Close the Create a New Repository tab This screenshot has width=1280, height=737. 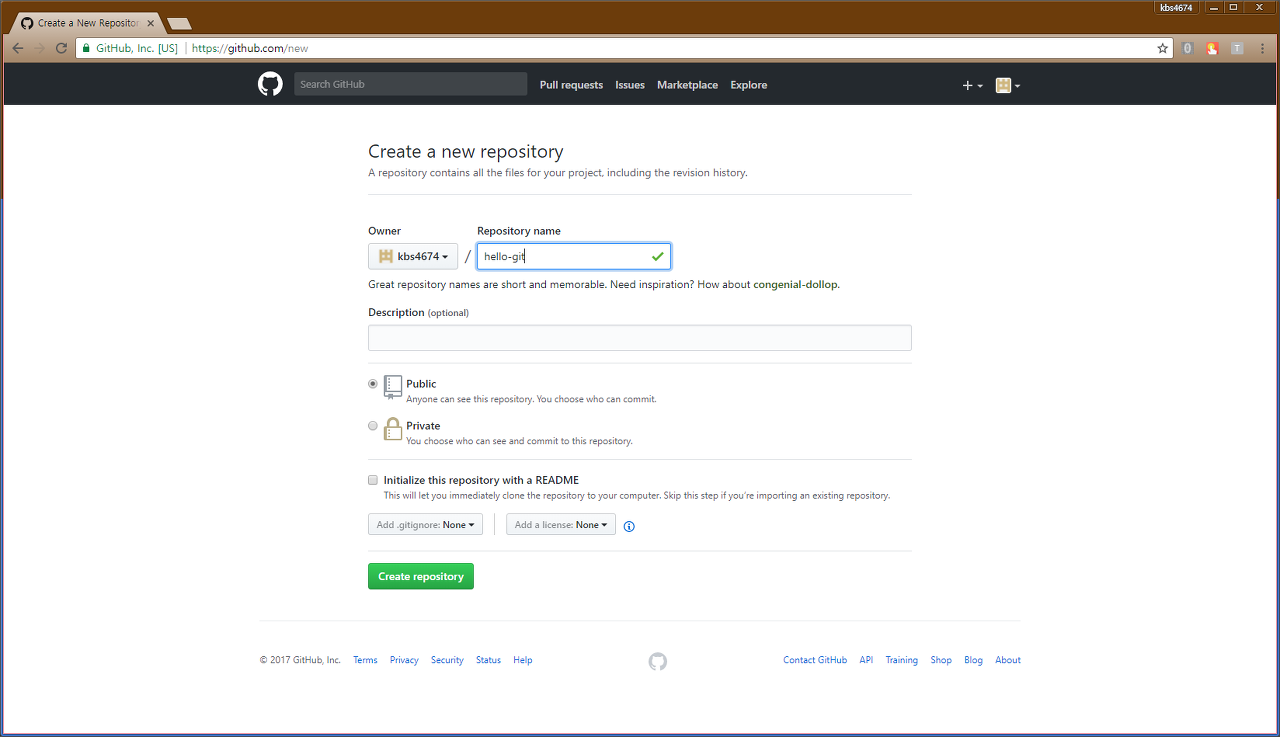(x=151, y=22)
